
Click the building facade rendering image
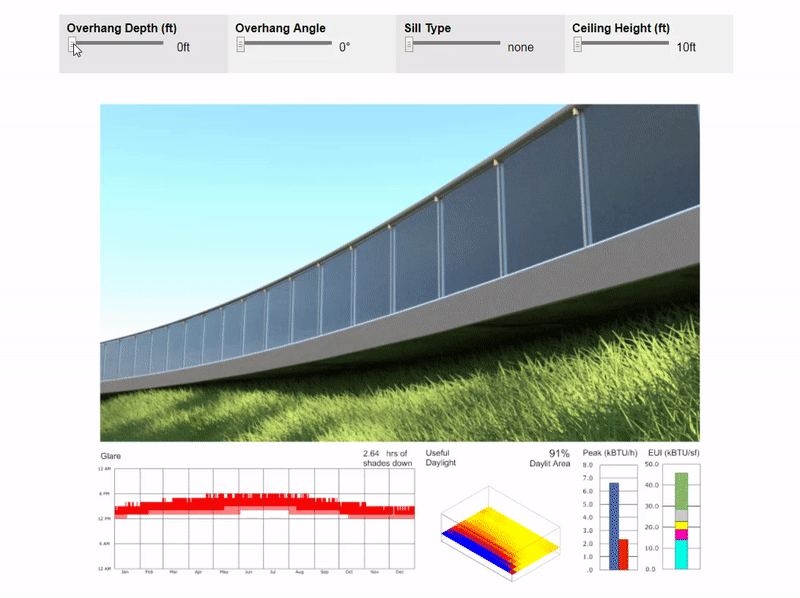click(x=400, y=272)
